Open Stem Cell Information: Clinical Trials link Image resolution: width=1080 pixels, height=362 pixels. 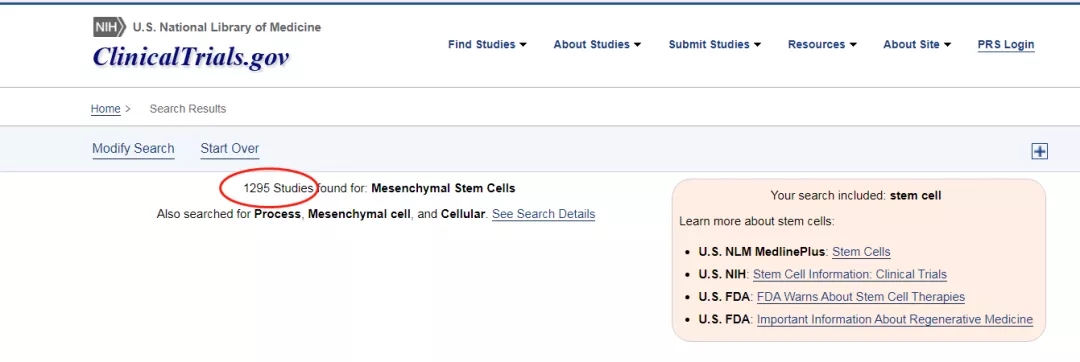(x=850, y=275)
